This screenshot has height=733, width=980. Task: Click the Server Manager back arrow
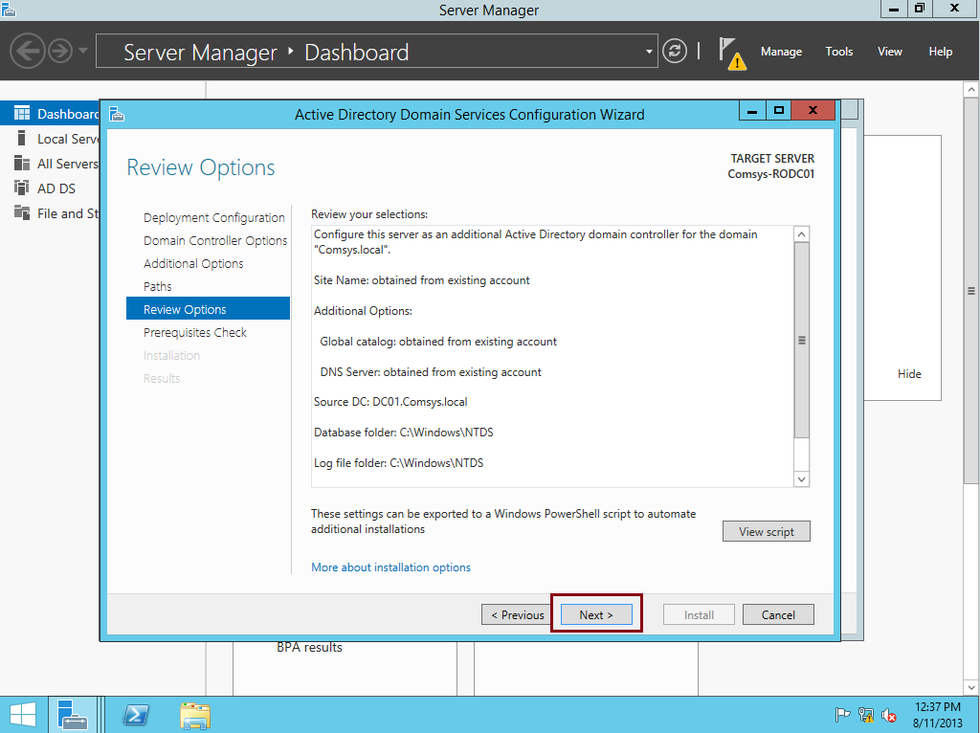coord(28,51)
